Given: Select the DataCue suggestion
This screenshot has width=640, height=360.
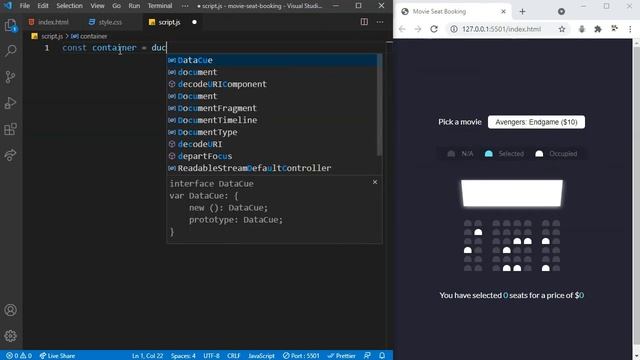Looking at the screenshot, I should (272, 60).
